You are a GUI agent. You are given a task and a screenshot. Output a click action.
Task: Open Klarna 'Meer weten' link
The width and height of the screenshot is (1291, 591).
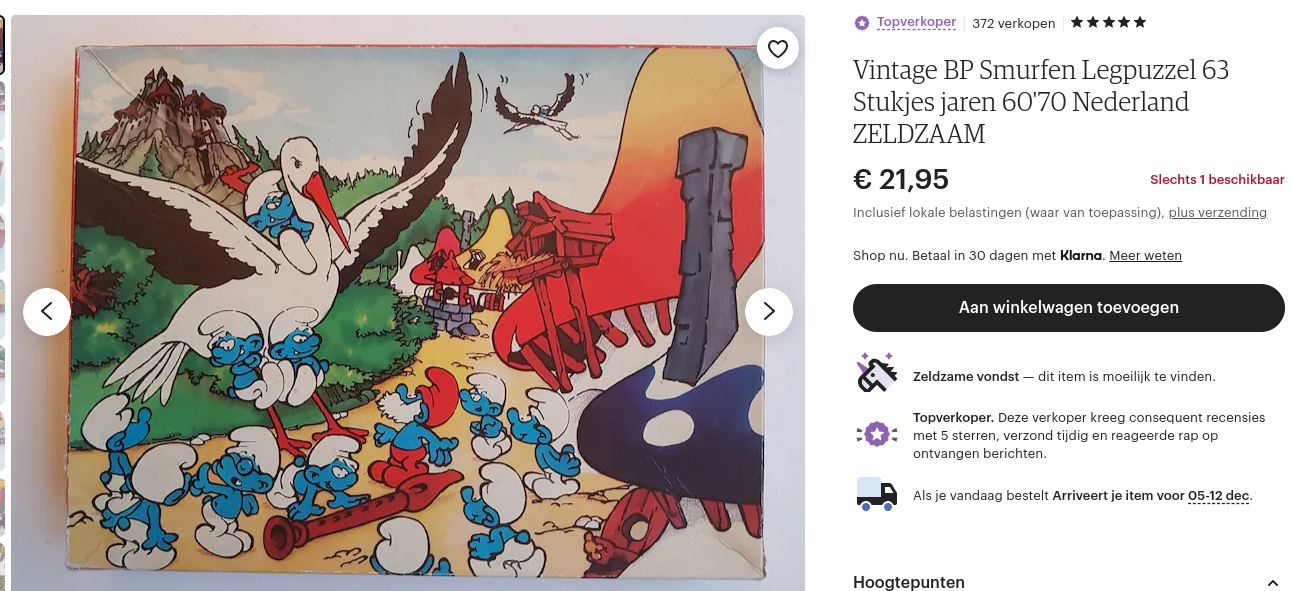pyautogui.click(x=1145, y=255)
